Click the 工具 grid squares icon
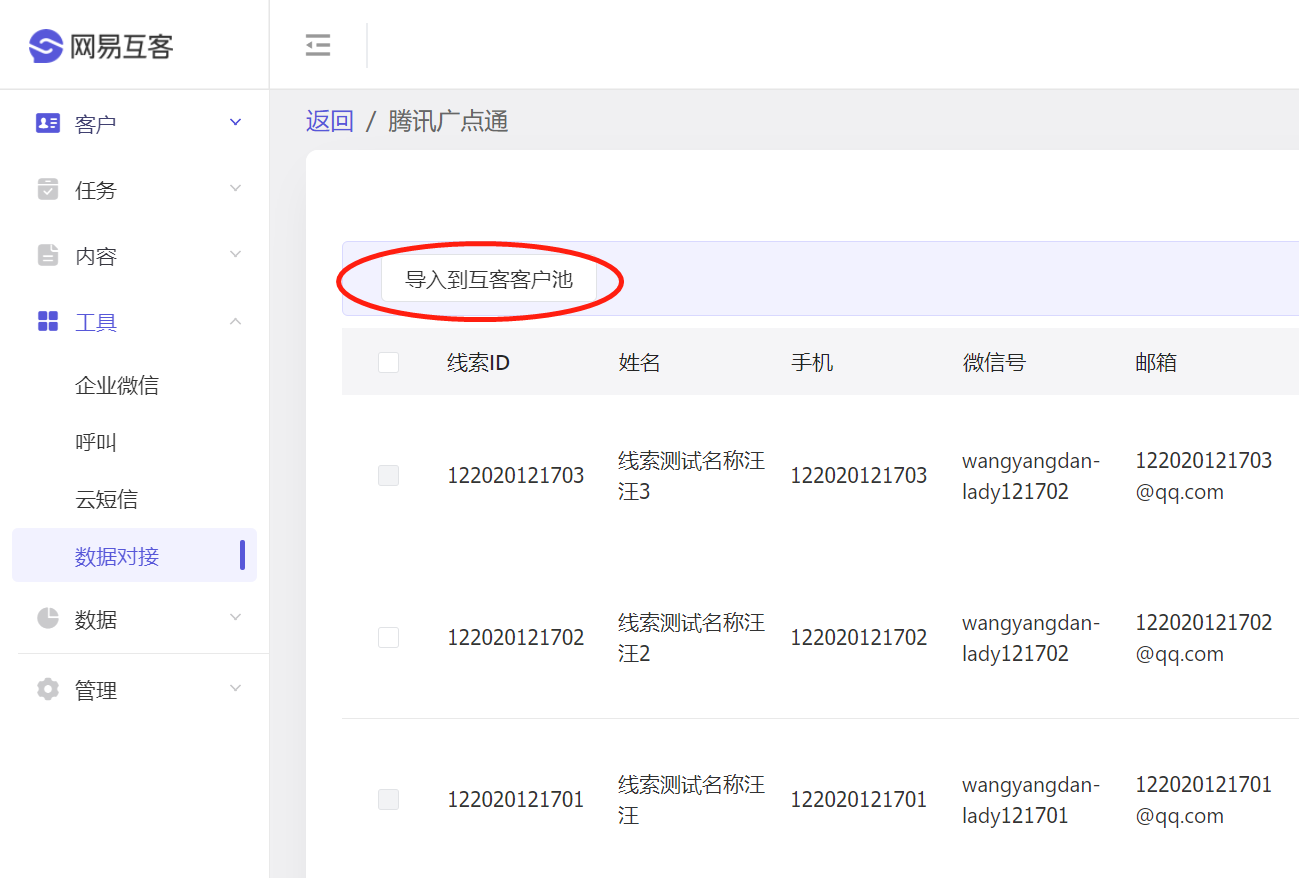The width and height of the screenshot is (1299, 878). (48, 321)
